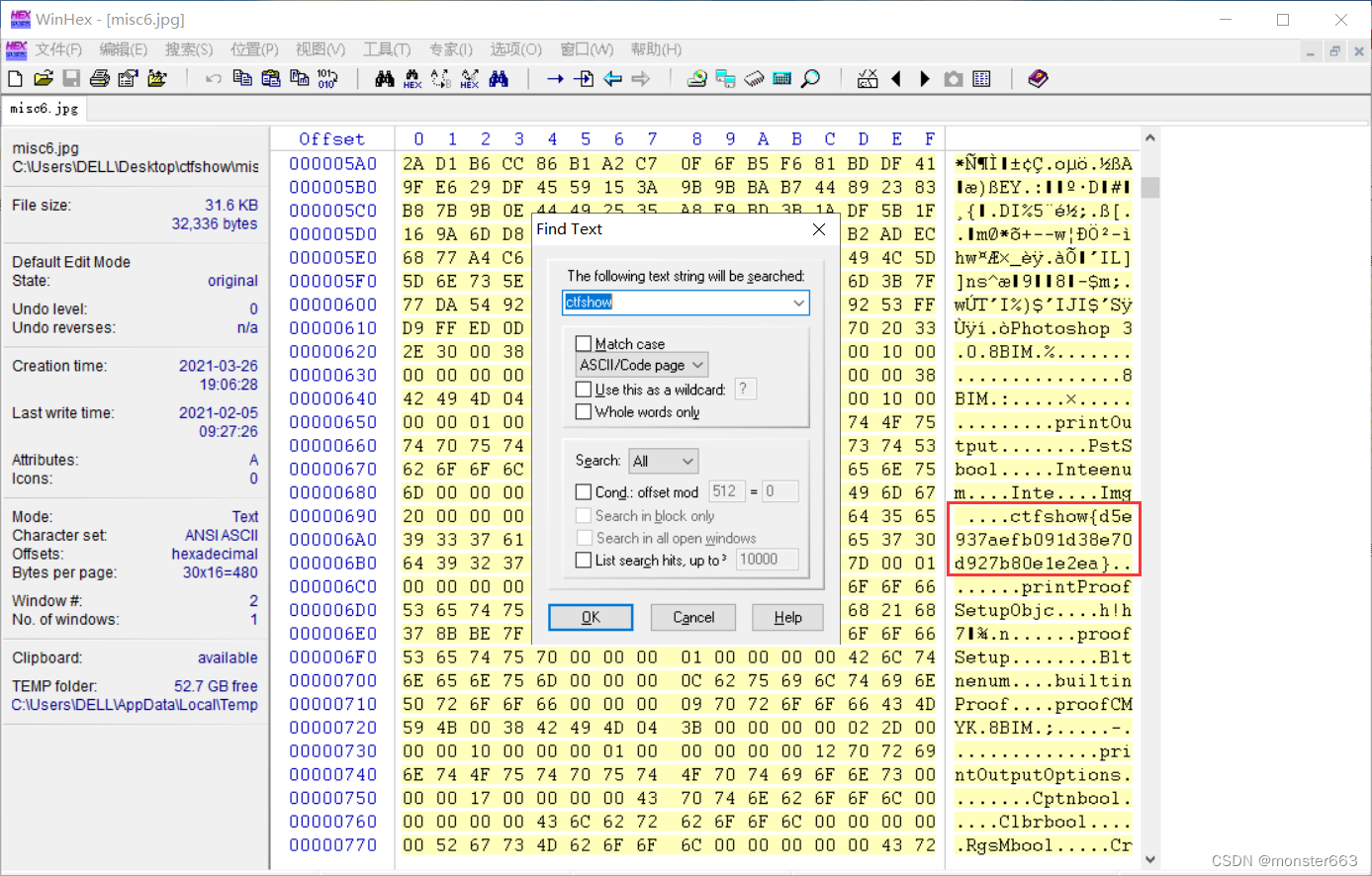The width and height of the screenshot is (1372, 876).
Task: Click the Open RAM chip icon
Action: pyautogui.click(x=754, y=79)
